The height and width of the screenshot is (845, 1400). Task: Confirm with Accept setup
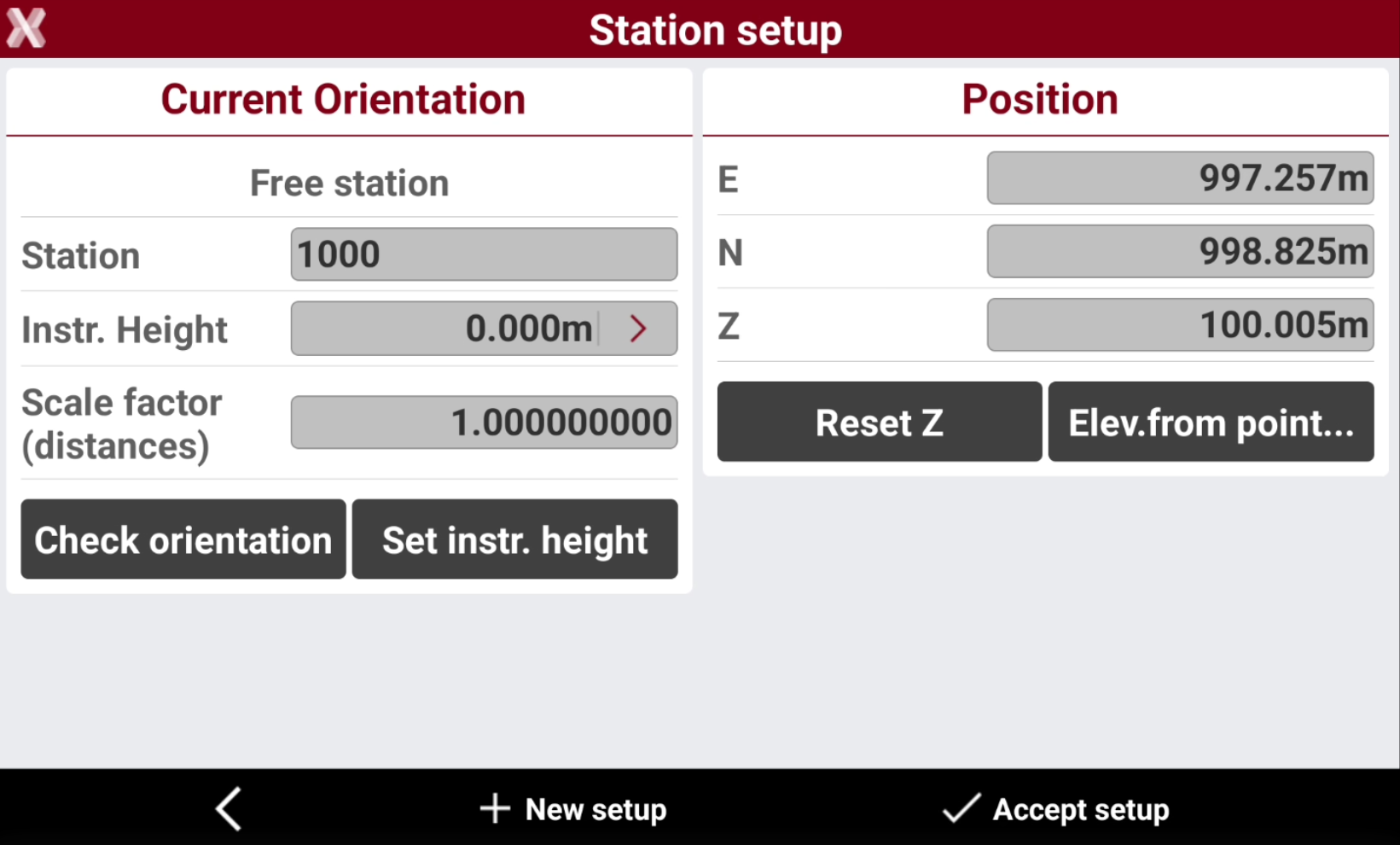pyautogui.click(x=1056, y=808)
